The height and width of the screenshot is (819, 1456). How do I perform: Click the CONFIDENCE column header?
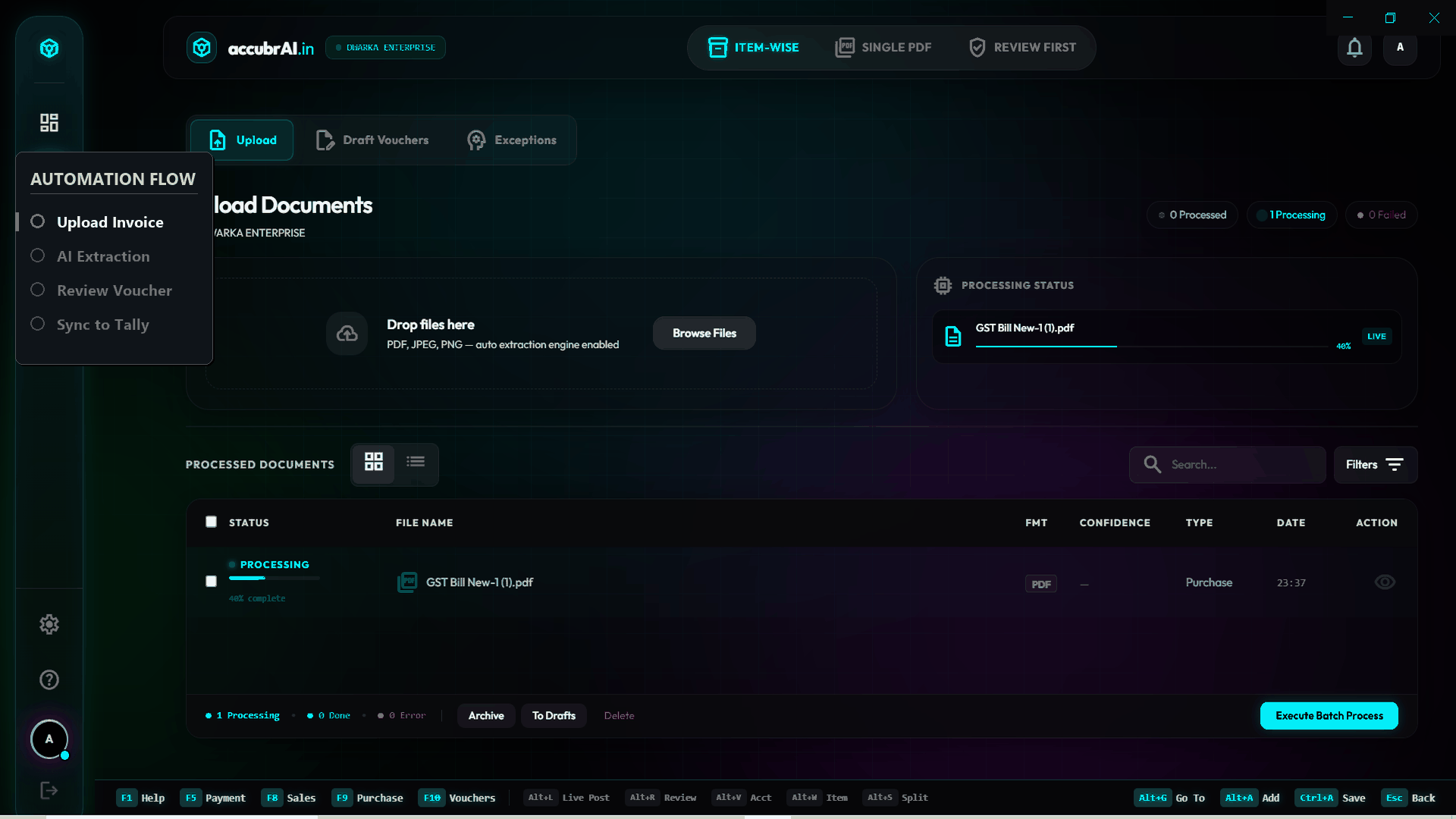[x=1115, y=522]
